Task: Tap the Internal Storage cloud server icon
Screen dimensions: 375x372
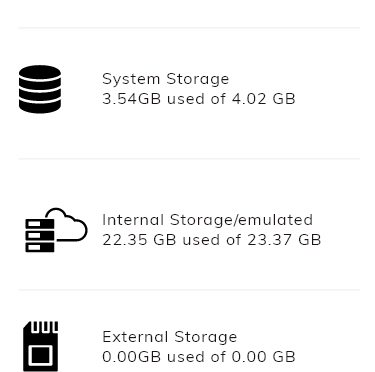Action: [x=56, y=230]
